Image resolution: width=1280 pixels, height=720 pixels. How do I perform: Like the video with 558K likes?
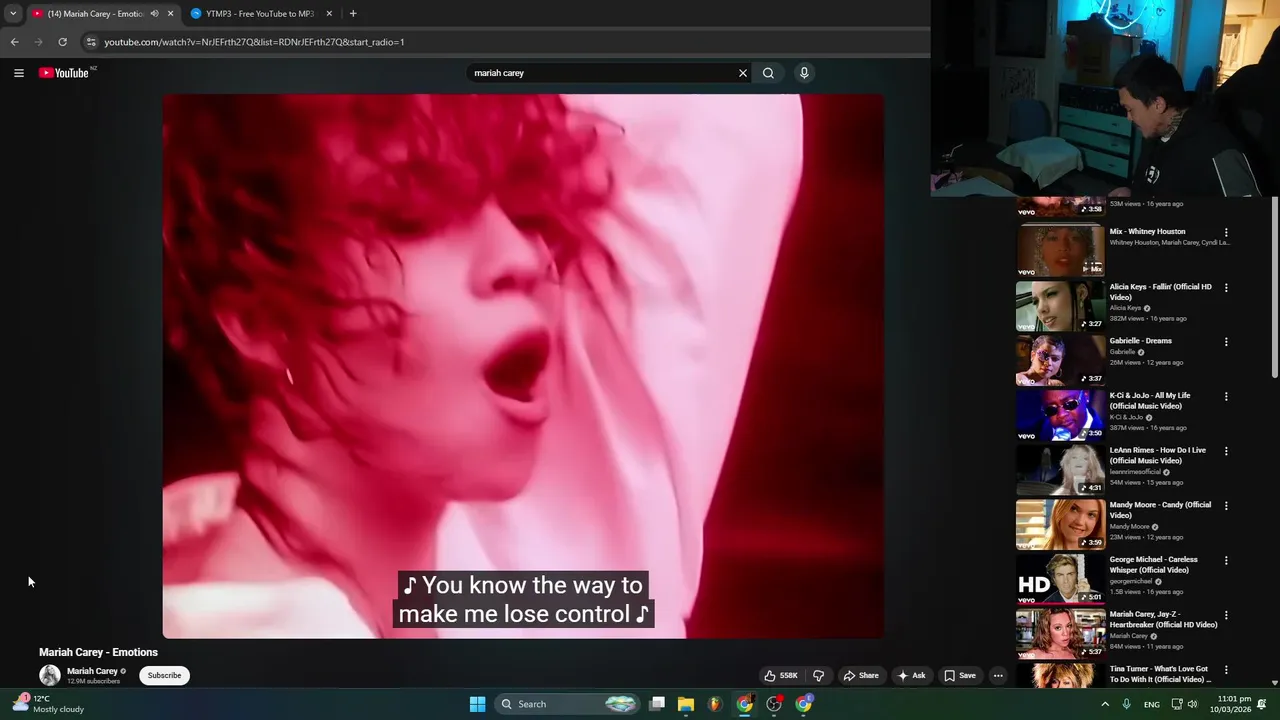[x=781, y=676]
